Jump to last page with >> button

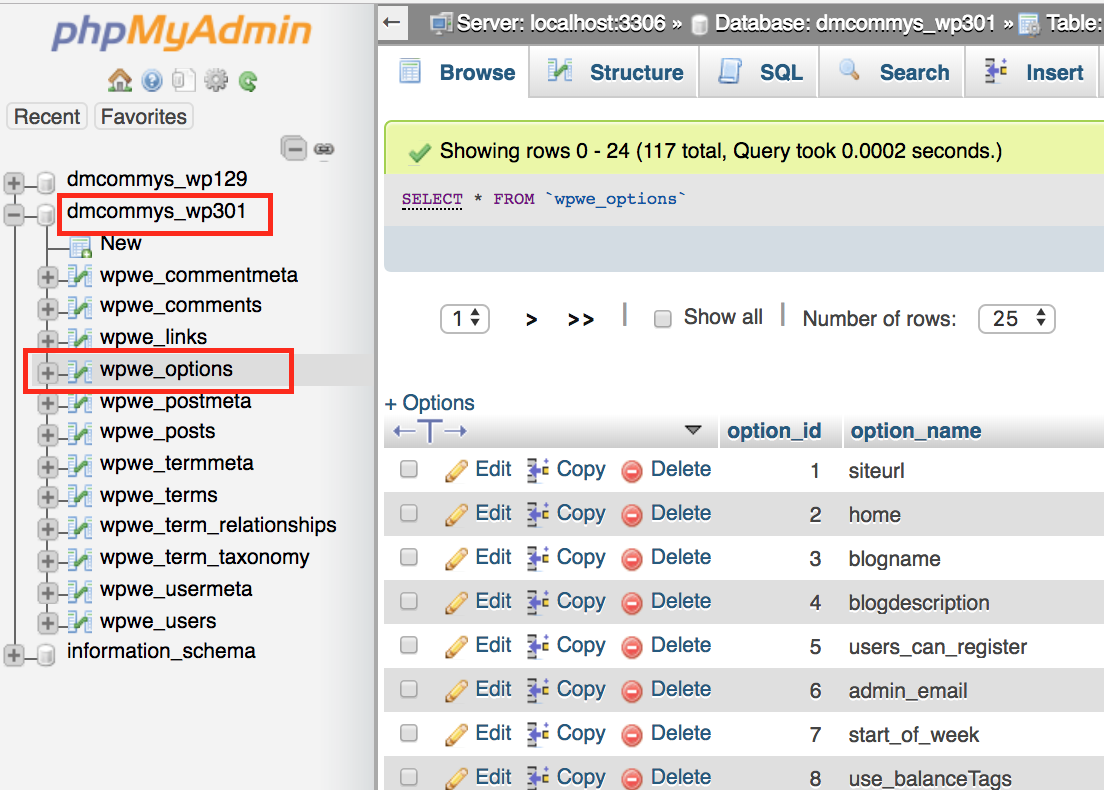pyautogui.click(x=581, y=320)
